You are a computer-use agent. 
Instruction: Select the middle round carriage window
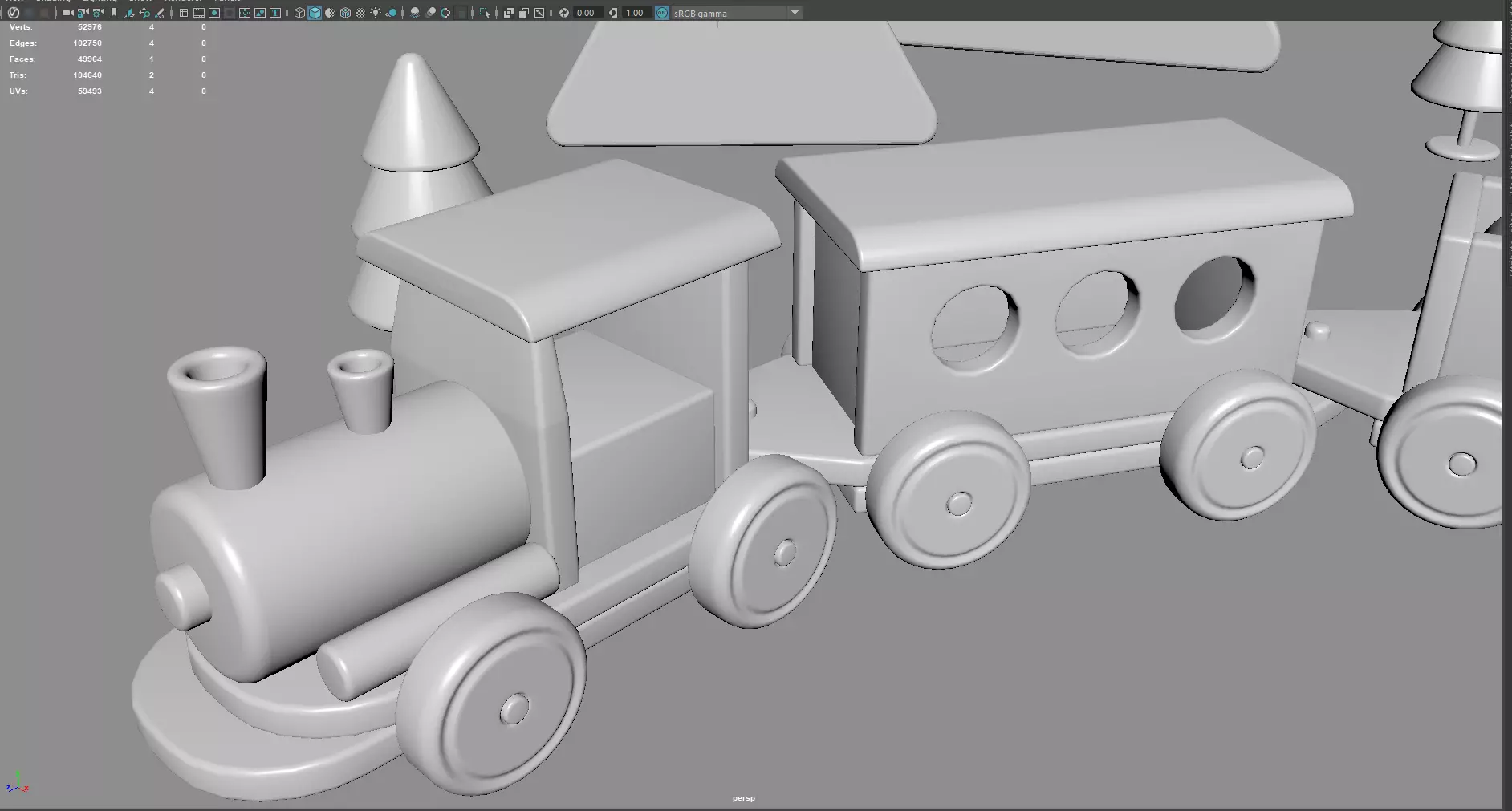coord(1096,314)
